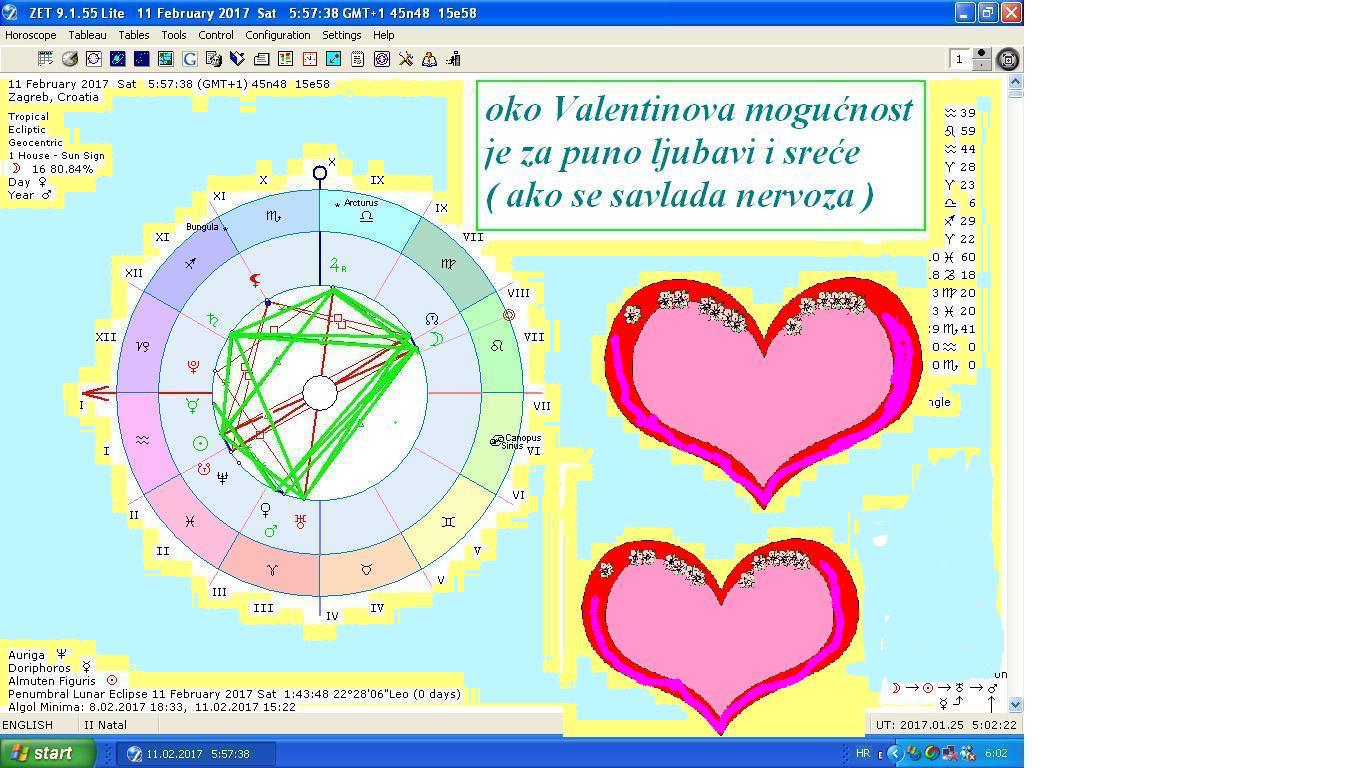Click the Google 'G' toolbar icon

(x=189, y=59)
